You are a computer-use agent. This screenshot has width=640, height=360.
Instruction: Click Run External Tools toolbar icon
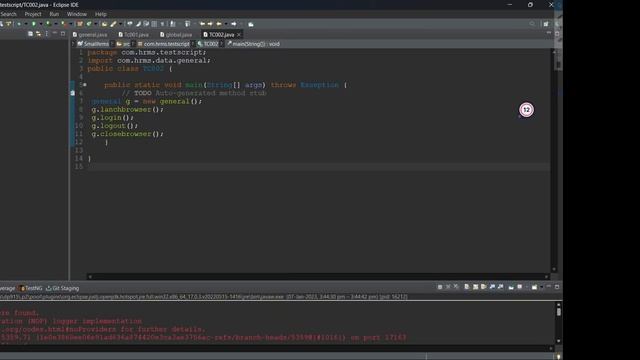tap(63, 24)
